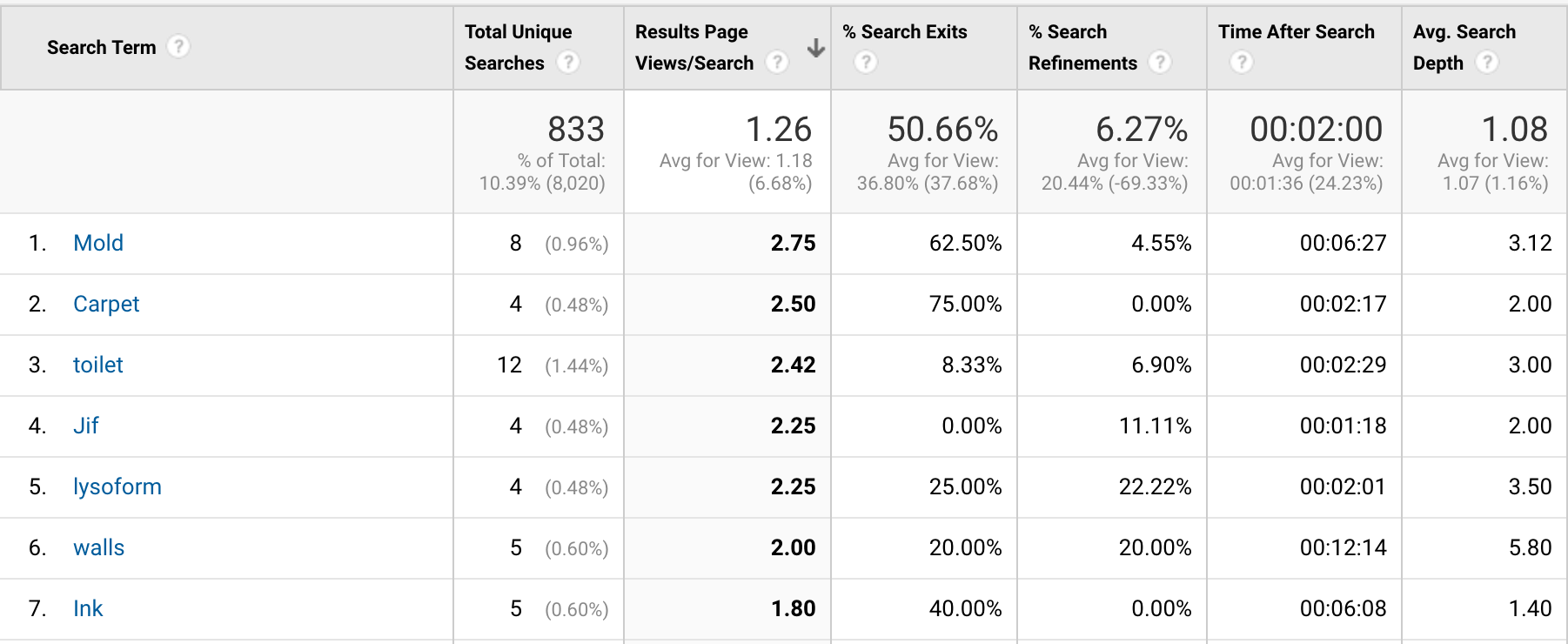This screenshot has width=1568, height=644.
Task: Select the Jif search term link
Action: [86, 426]
